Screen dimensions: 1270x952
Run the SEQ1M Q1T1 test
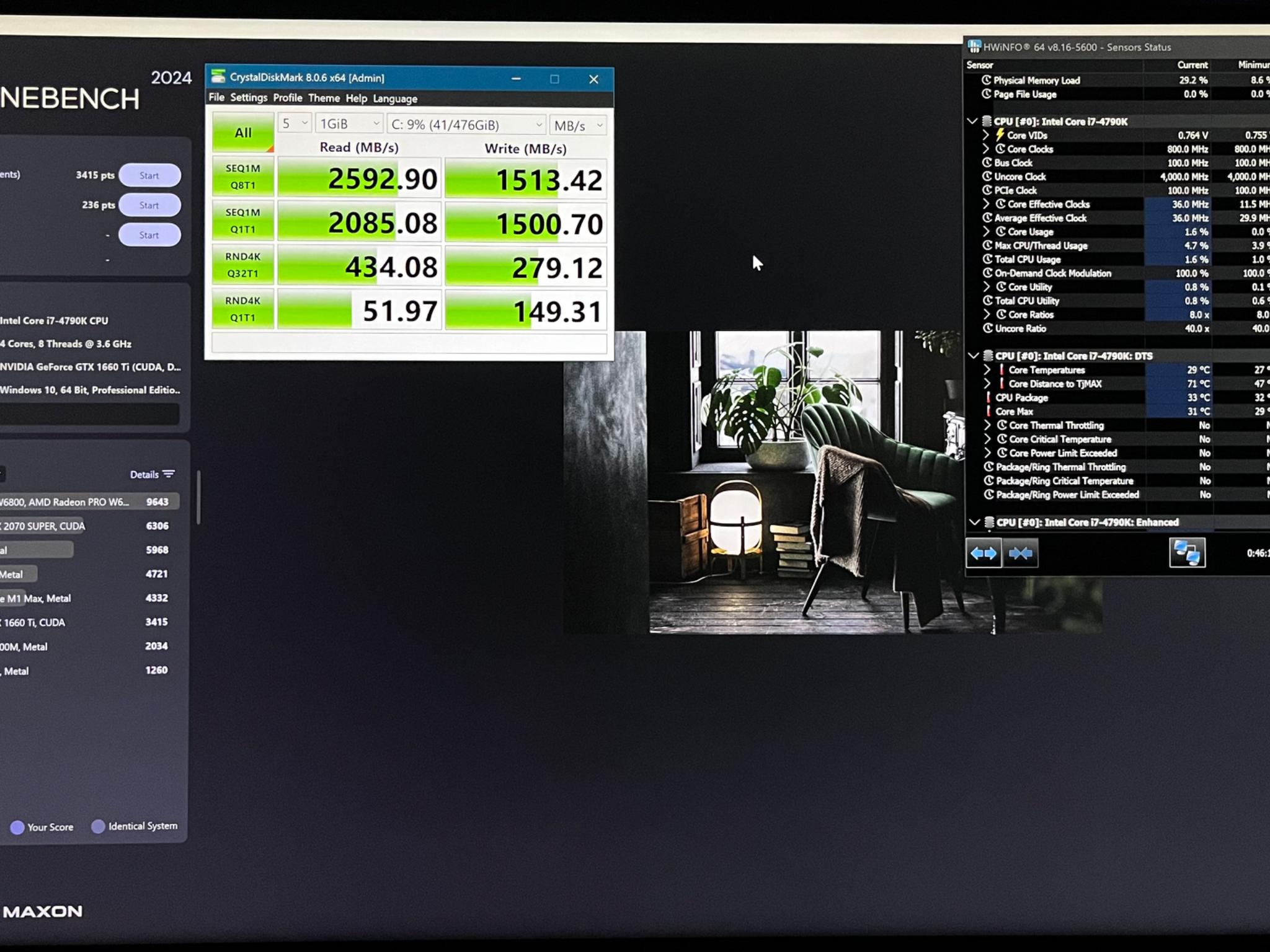[x=243, y=221]
